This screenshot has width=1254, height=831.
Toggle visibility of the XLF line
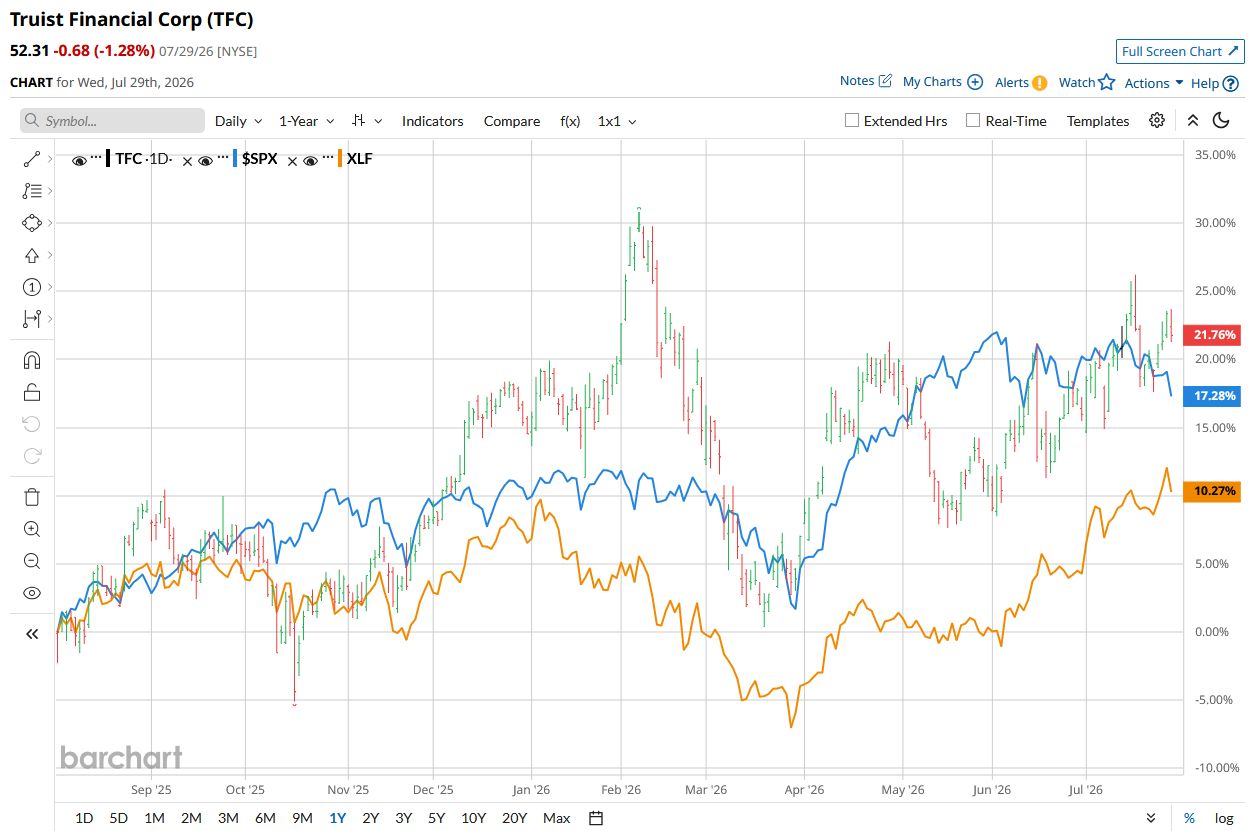pyautogui.click(x=311, y=160)
